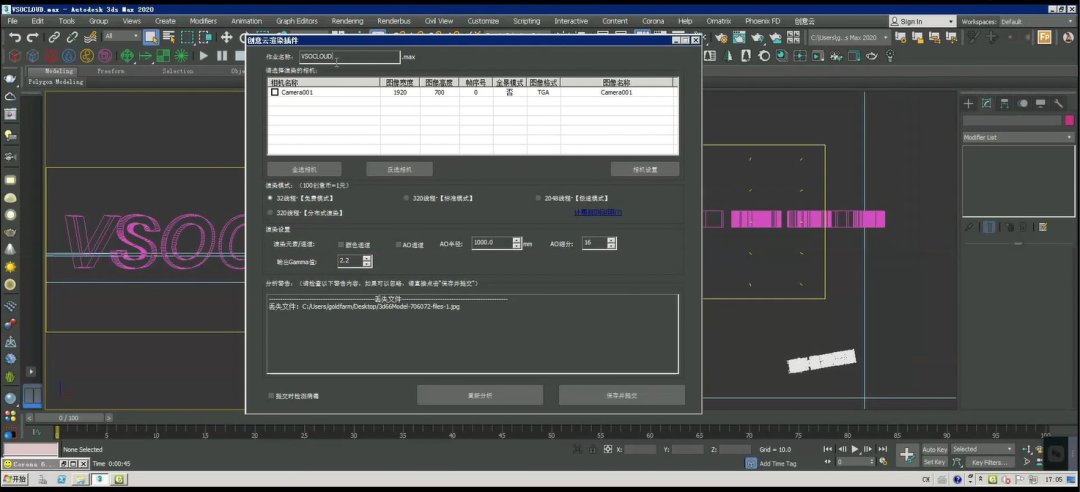Select the 32线程【免费模式】 radio button
The height and width of the screenshot is (492, 1080).
270,198
